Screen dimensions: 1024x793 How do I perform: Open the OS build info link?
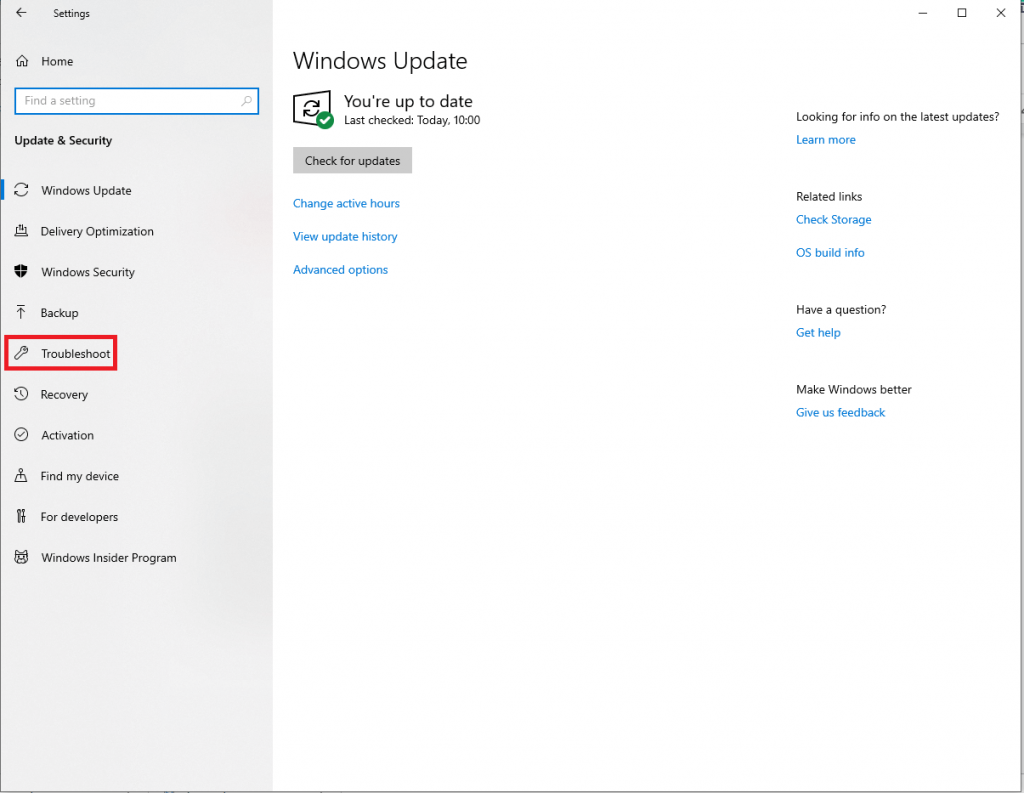click(x=830, y=253)
